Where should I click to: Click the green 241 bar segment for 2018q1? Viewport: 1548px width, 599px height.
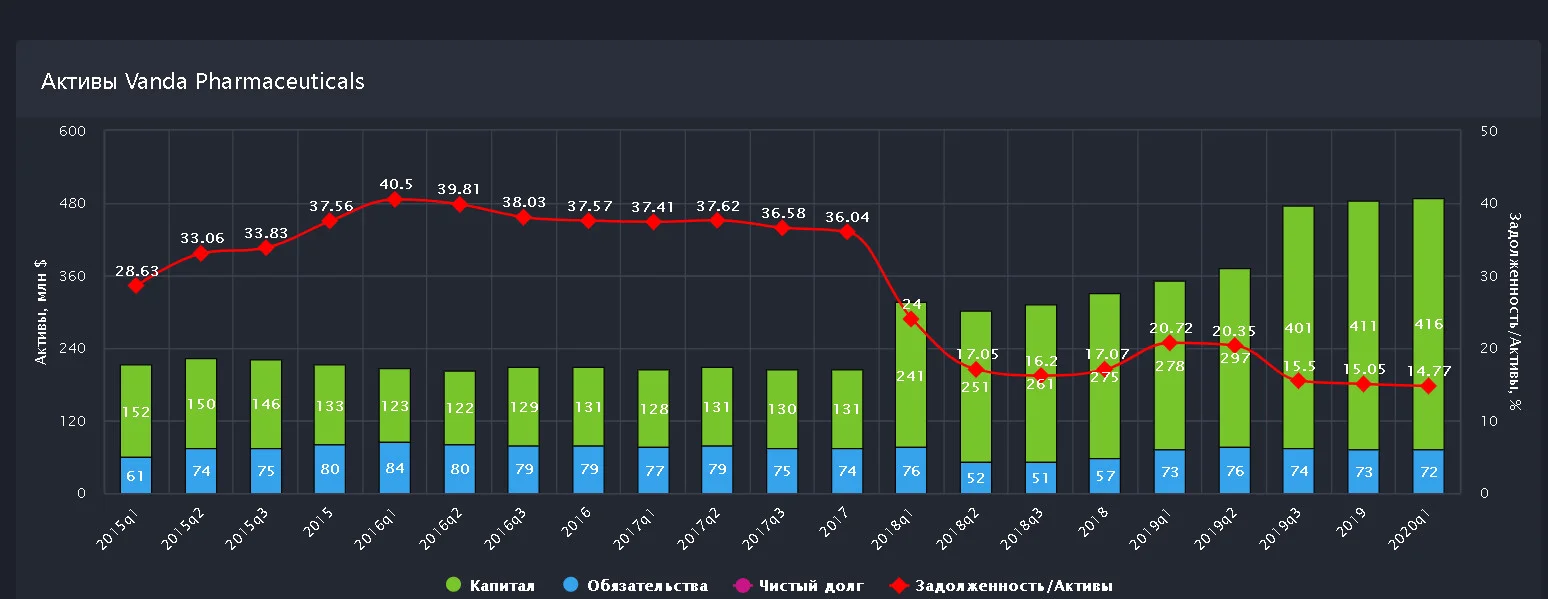point(911,375)
